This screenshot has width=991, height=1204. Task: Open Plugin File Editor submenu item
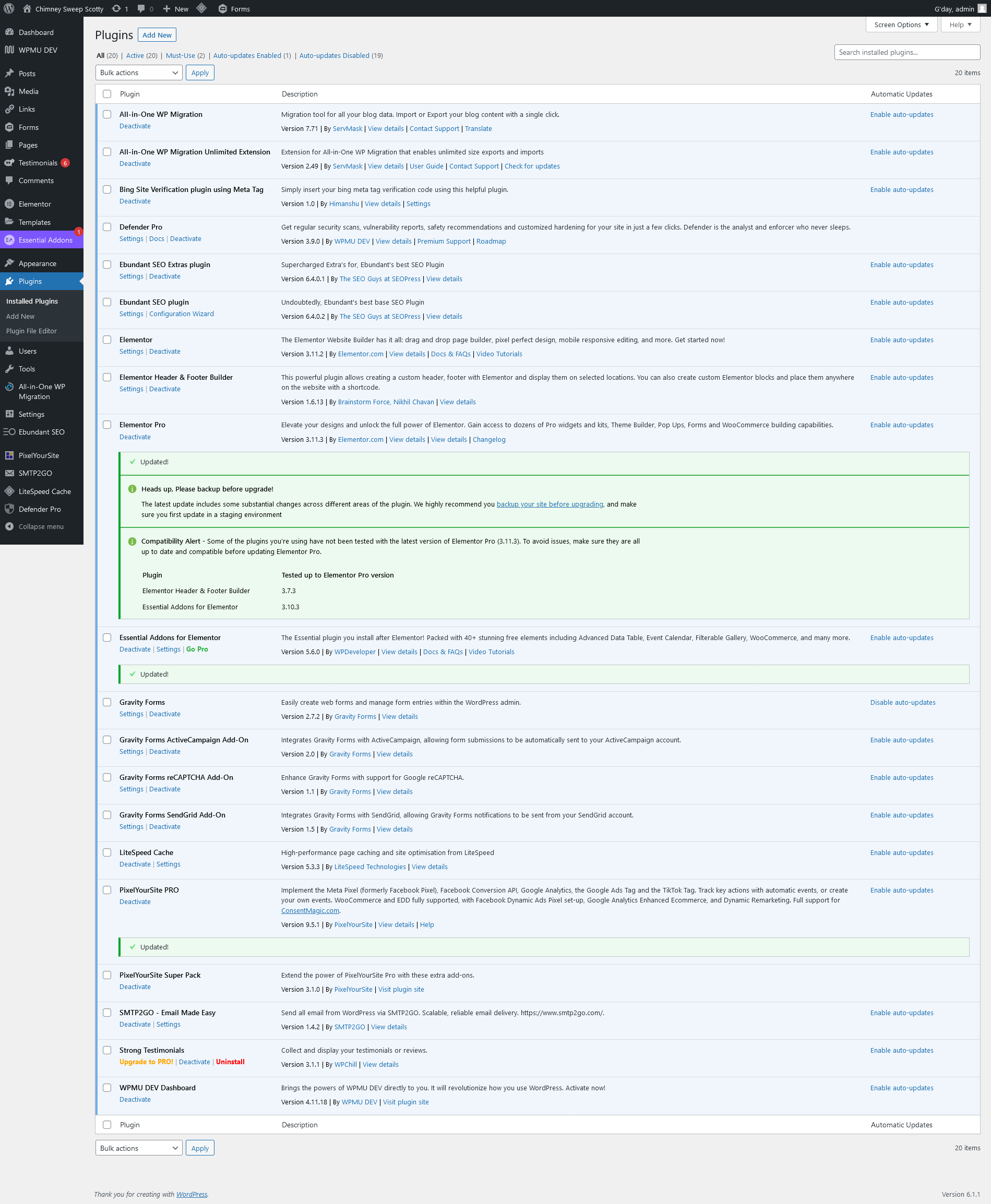(31, 331)
